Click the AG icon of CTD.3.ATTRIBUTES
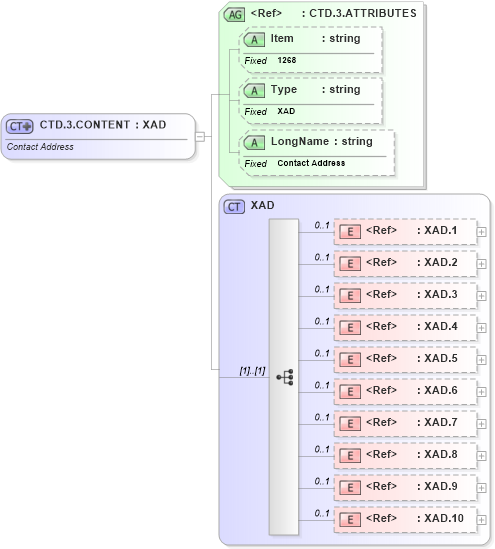The image size is (495, 549). 234,15
